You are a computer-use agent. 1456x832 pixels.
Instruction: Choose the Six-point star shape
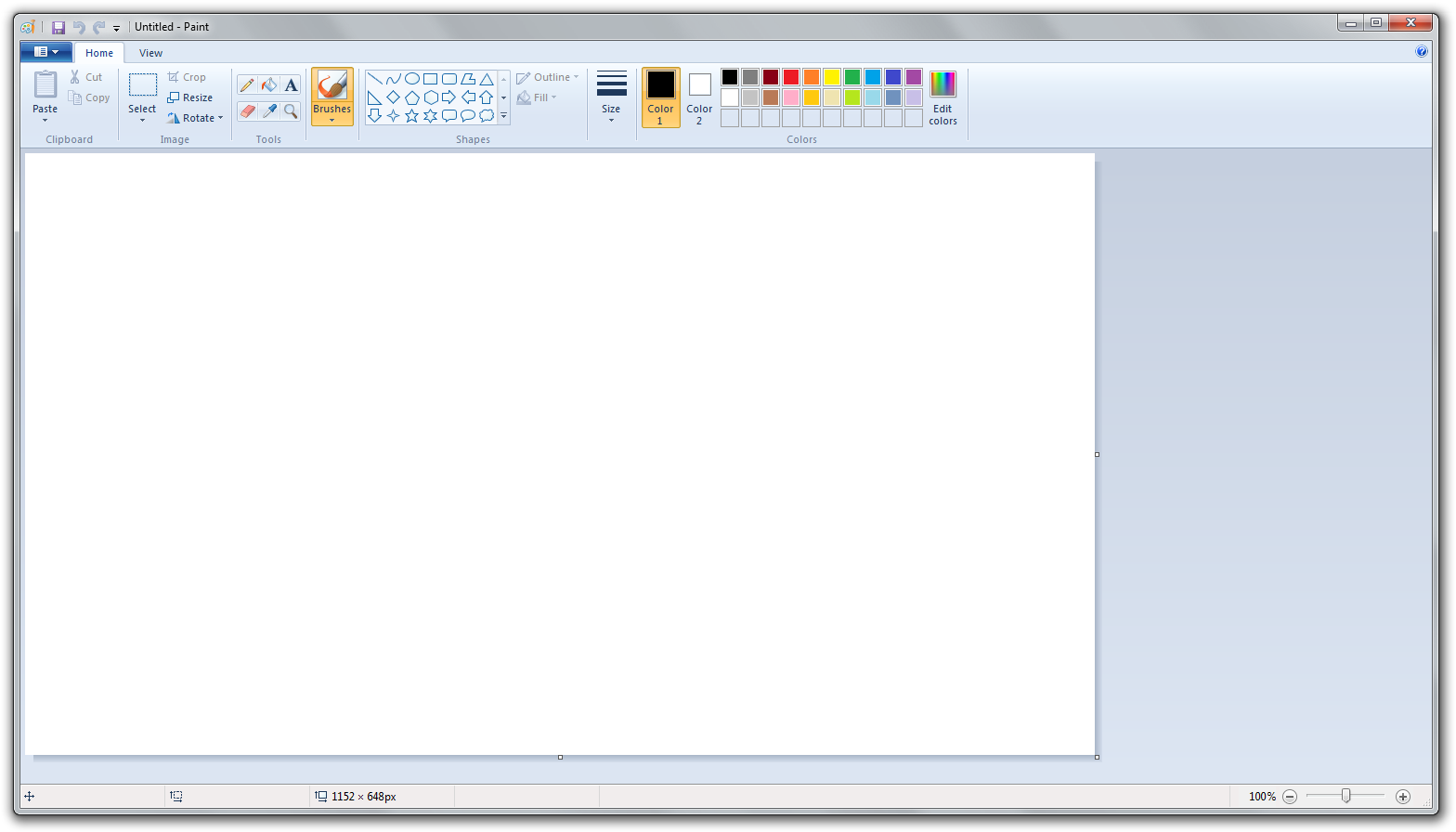tap(430, 116)
